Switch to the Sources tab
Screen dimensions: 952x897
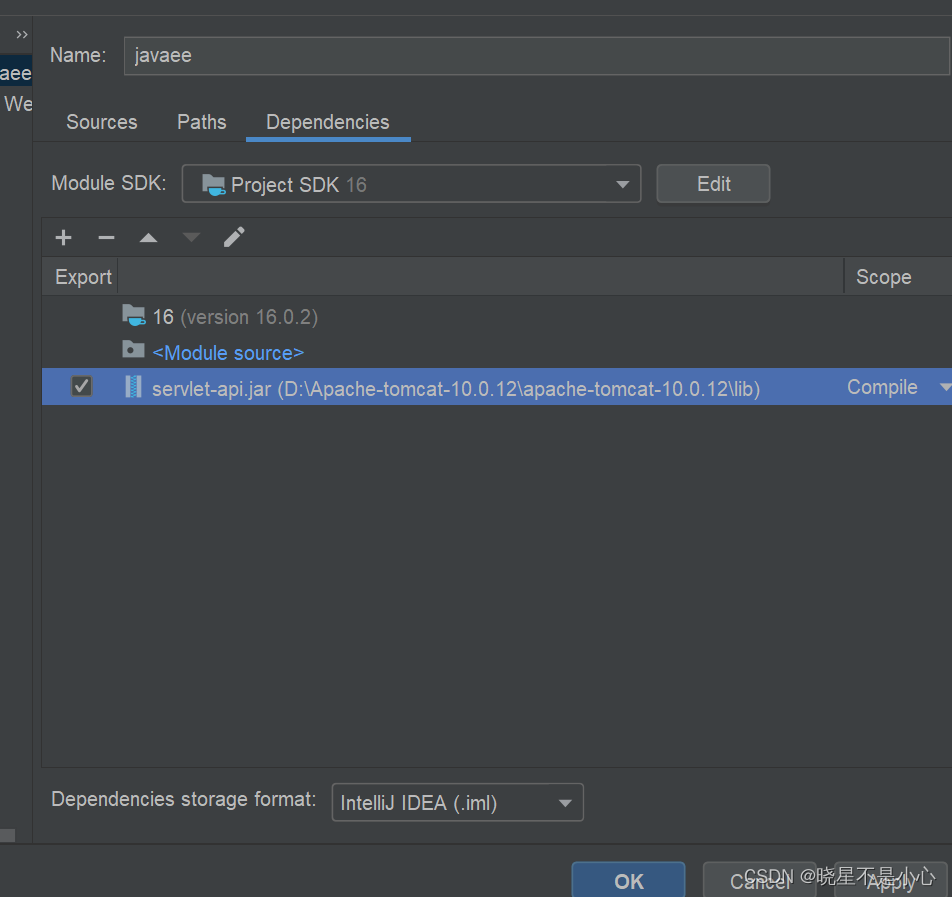(102, 122)
